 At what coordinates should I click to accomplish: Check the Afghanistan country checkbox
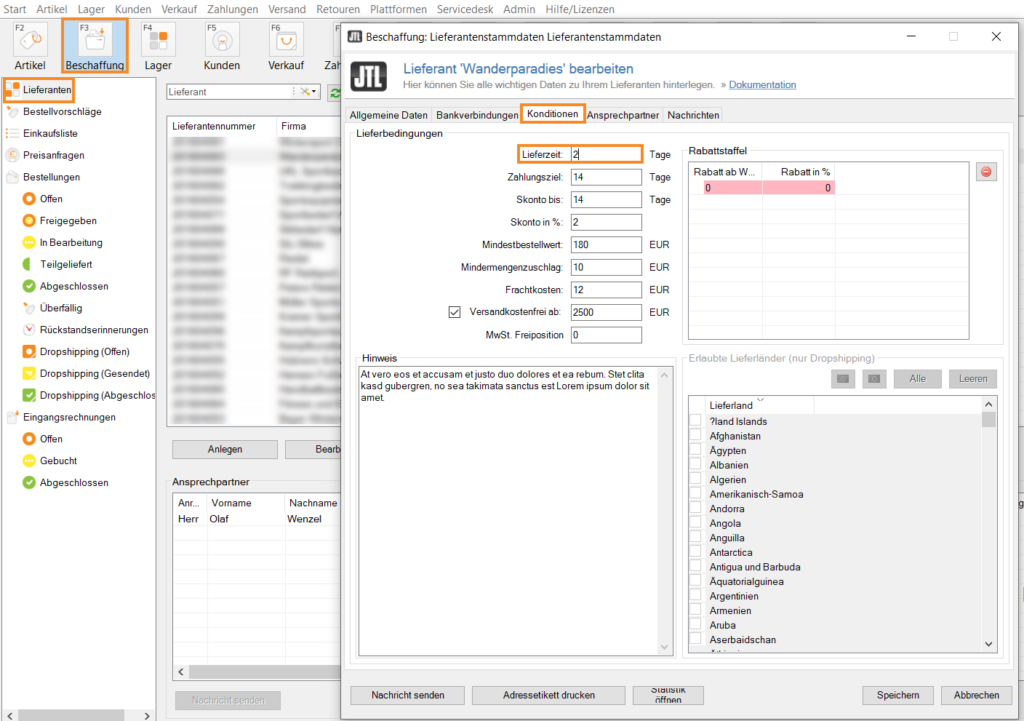(695, 436)
